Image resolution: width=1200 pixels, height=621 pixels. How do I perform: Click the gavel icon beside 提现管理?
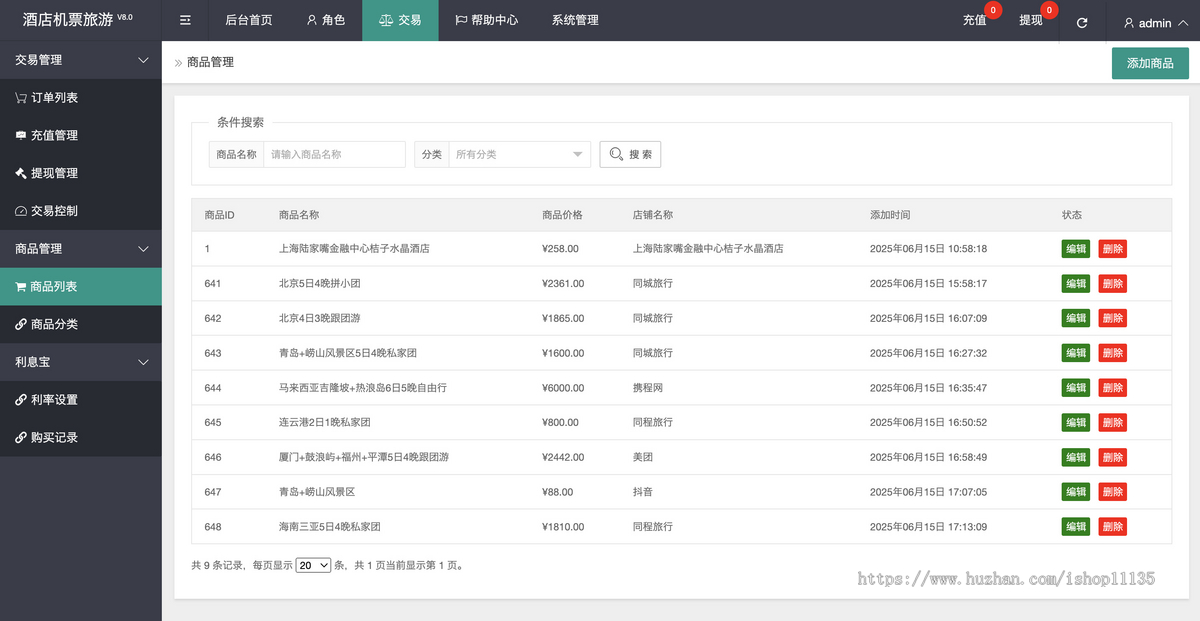[21, 173]
